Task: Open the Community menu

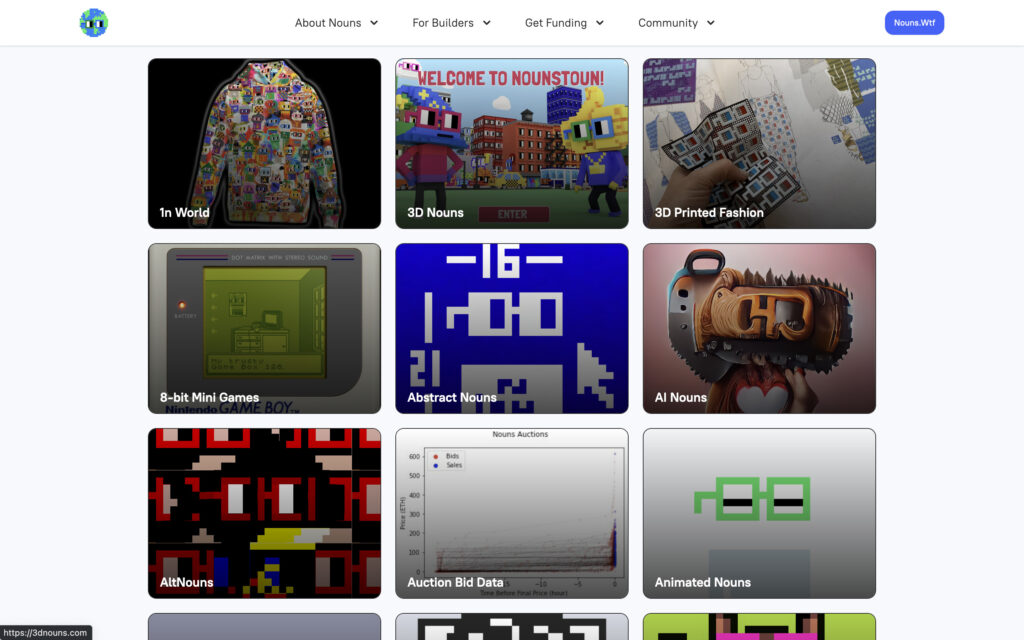Action: [668, 23]
